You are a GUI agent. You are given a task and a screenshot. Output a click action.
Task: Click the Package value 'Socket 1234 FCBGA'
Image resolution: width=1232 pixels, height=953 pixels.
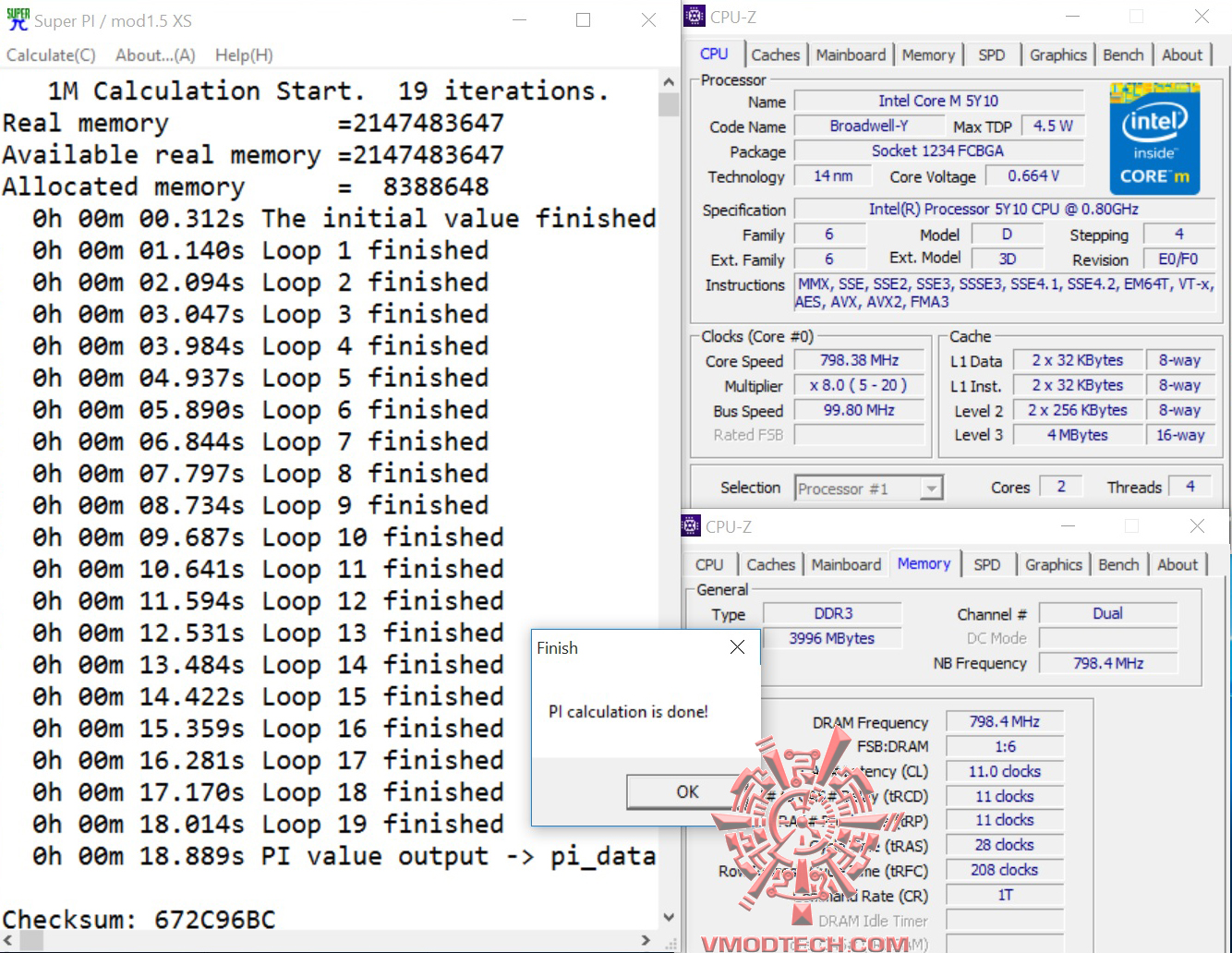point(938,151)
